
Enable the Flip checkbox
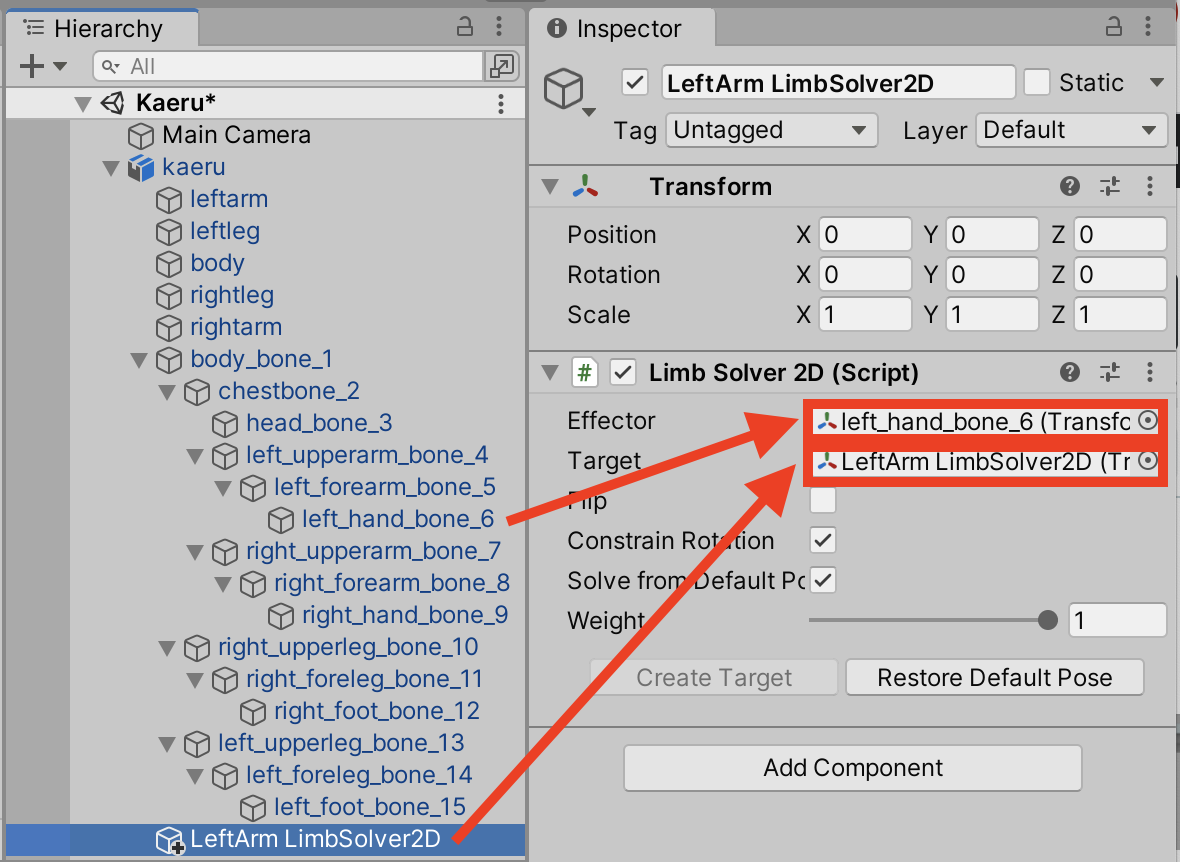pyautogui.click(x=822, y=500)
